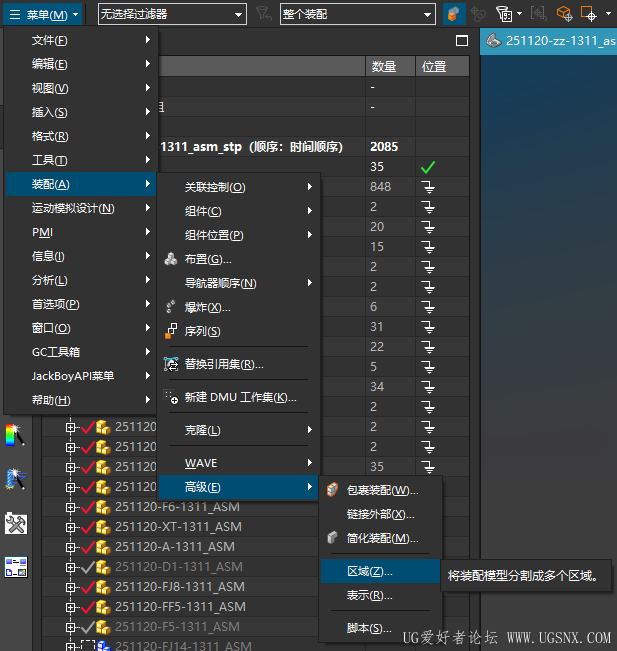Expand the 导航器顺序(N) submenu

coord(239,283)
